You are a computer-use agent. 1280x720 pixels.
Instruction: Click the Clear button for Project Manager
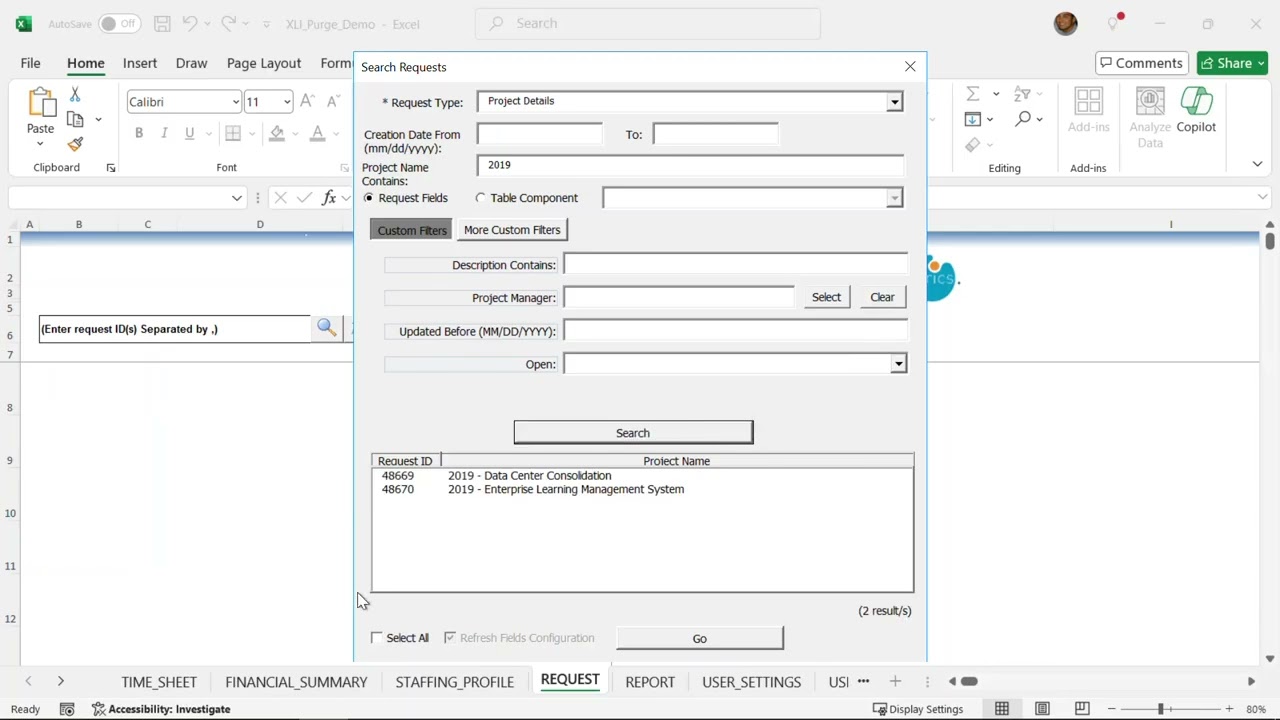pyautogui.click(x=882, y=297)
